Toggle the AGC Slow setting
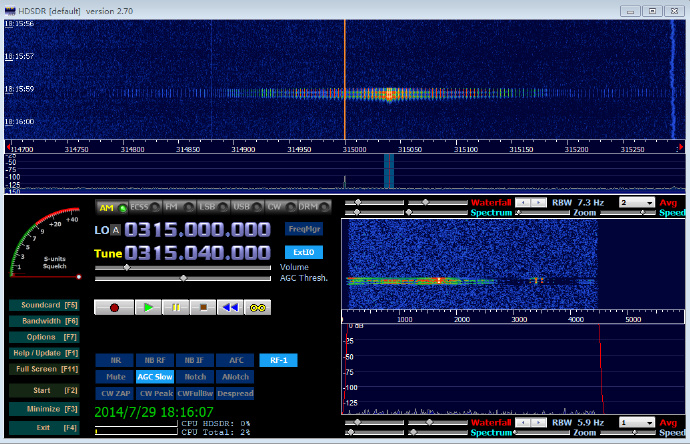The image size is (690, 444). pos(154,377)
